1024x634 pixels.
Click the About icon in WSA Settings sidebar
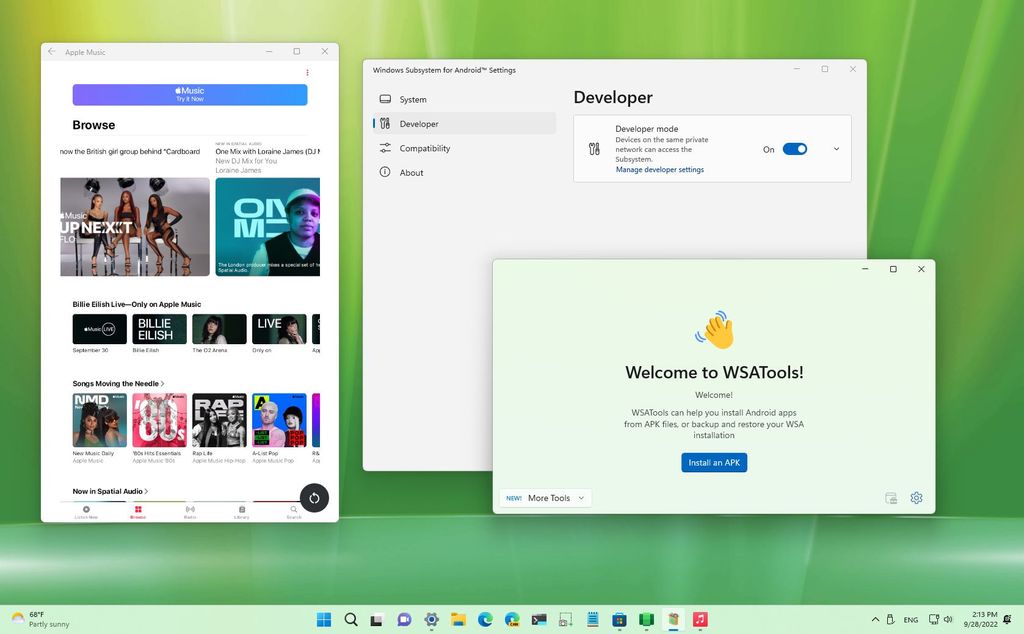coord(385,172)
